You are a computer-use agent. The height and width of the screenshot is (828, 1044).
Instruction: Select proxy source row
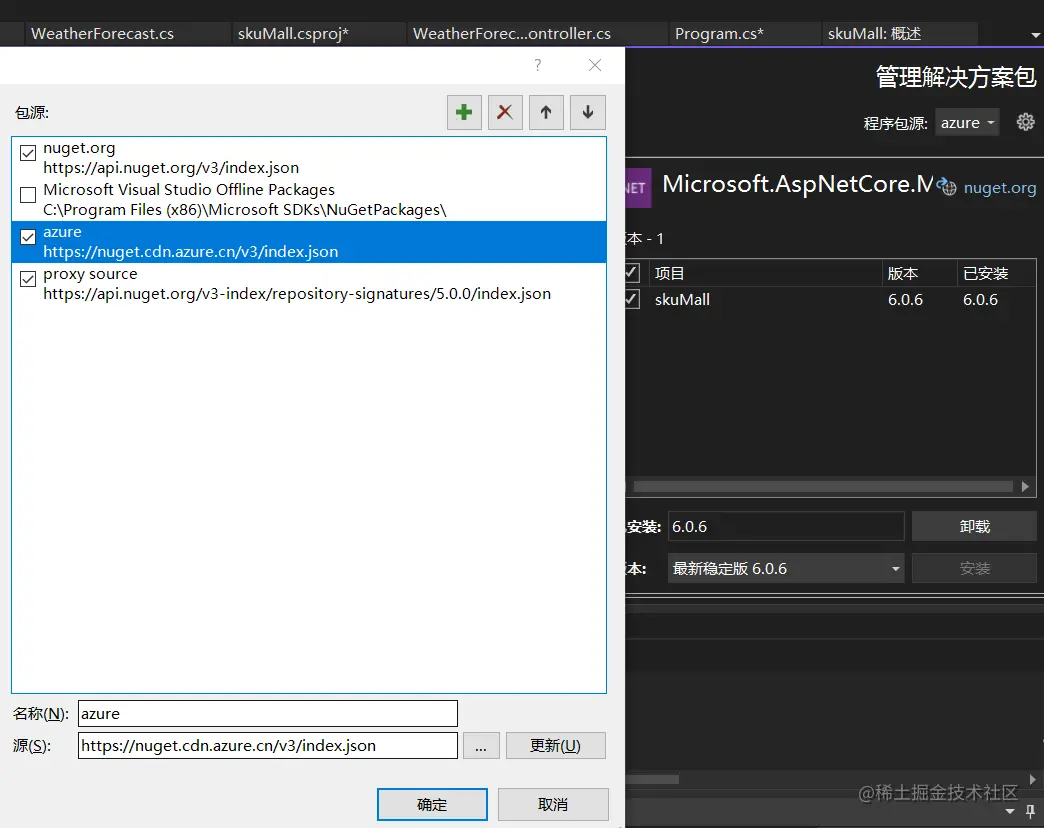[309, 284]
